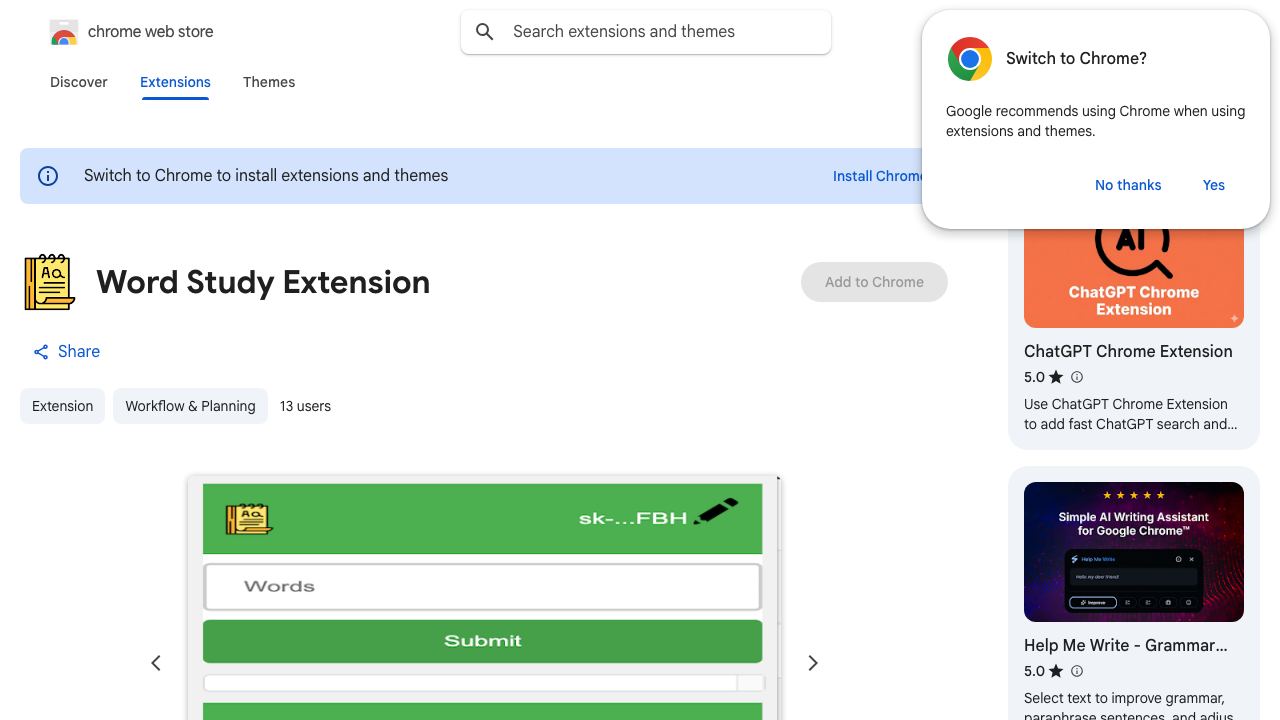Image resolution: width=1280 pixels, height=720 pixels.
Task: Click the Word Study Extension heading
Action: [263, 282]
